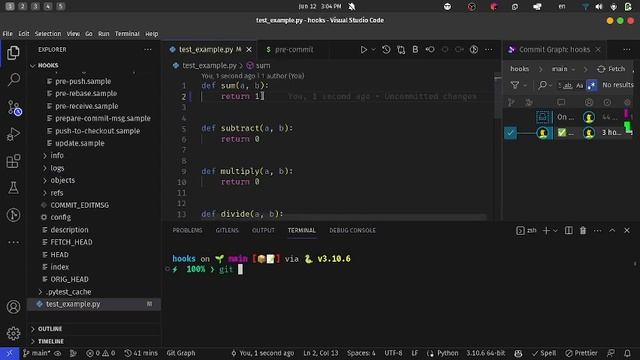Image resolution: width=640 pixels, height=360 pixels.
Task: Open the new terminal profile dropdown arrow
Action: tap(555, 231)
